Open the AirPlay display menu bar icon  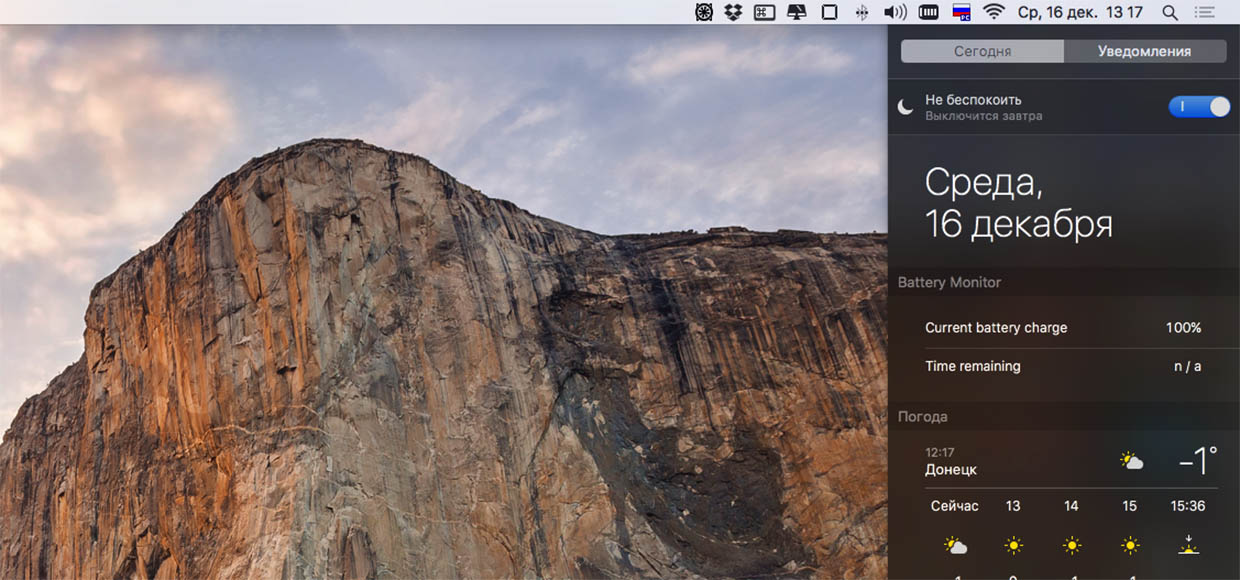tap(797, 12)
